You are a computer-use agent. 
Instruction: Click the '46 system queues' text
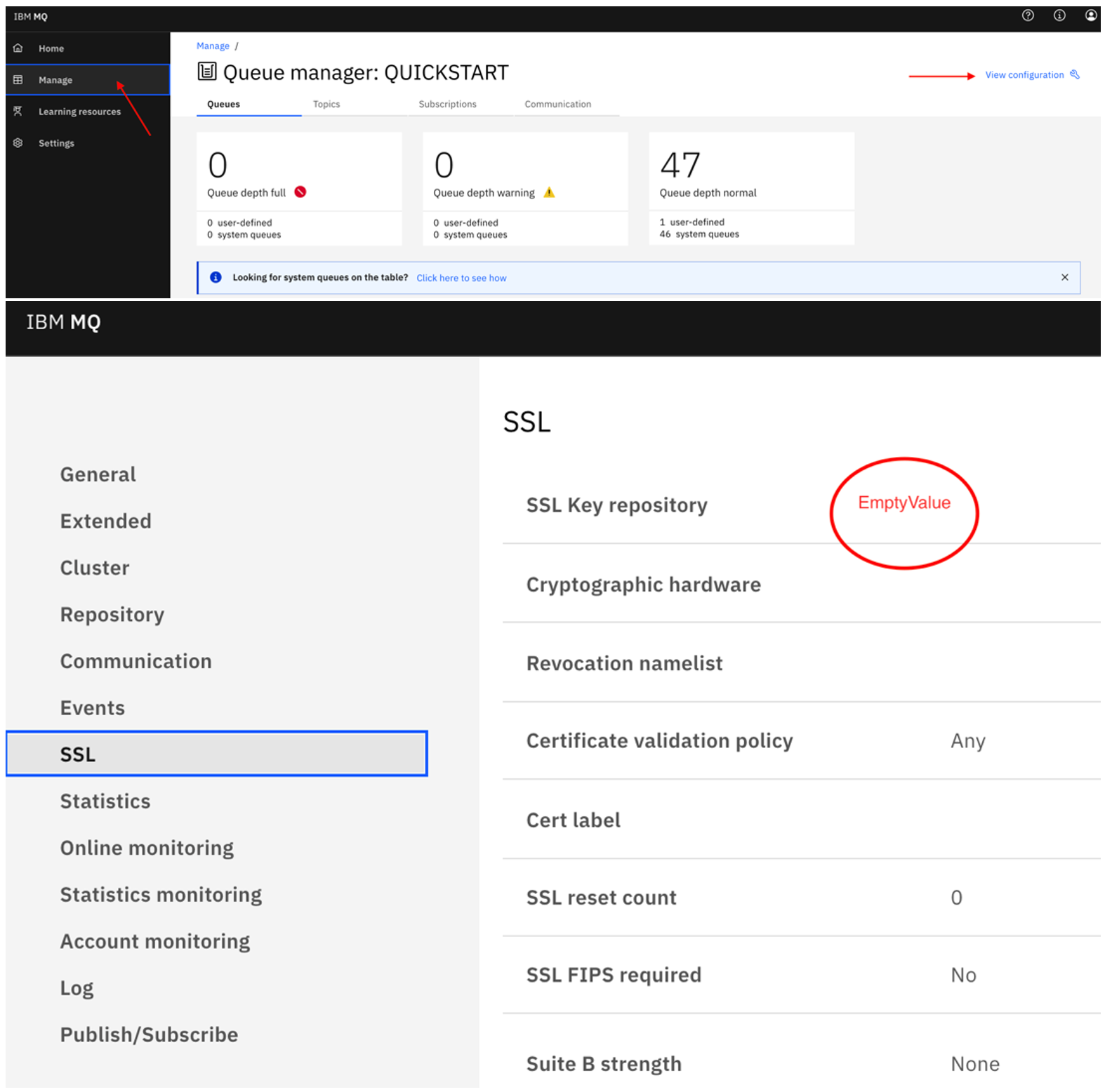click(699, 234)
